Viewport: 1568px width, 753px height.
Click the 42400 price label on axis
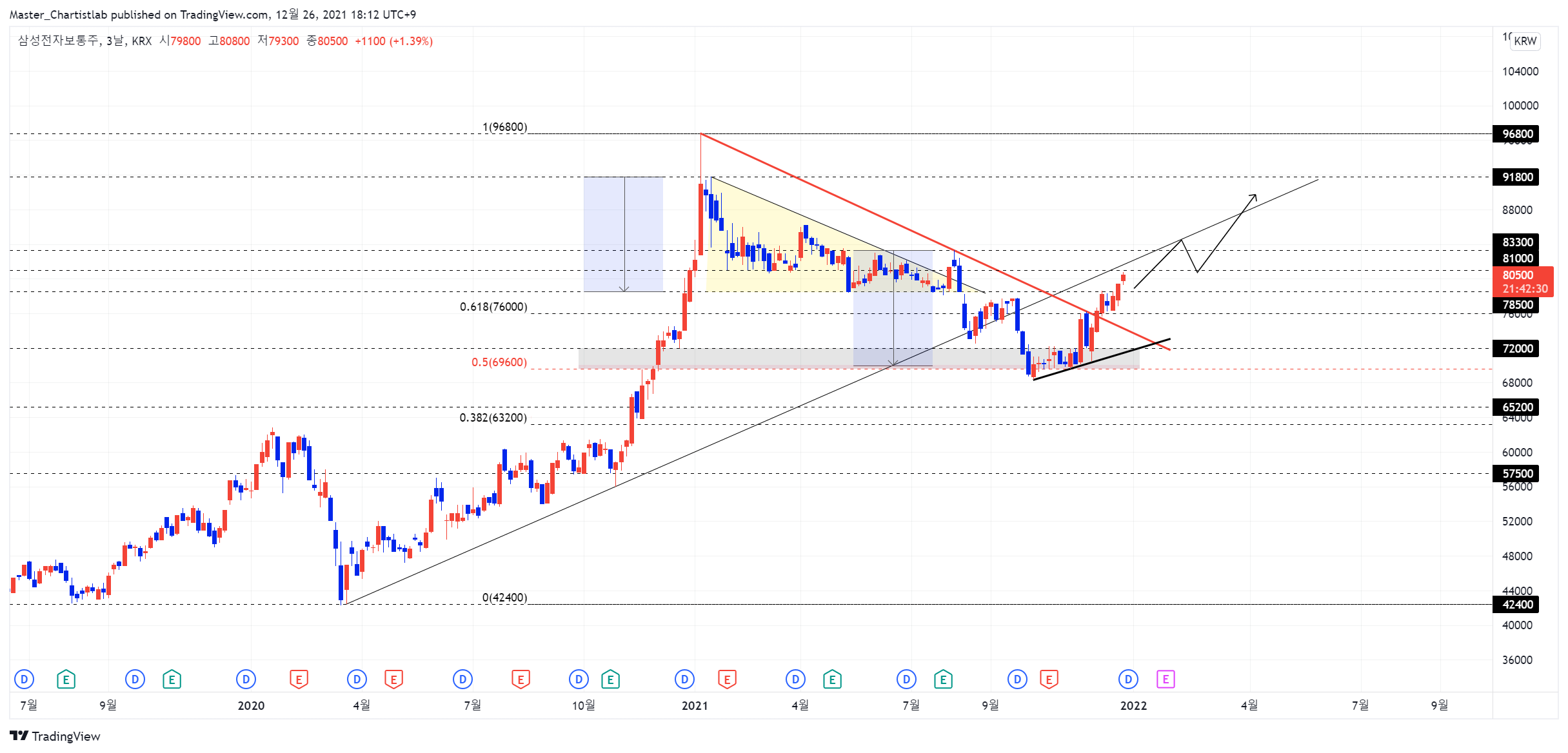(1516, 605)
